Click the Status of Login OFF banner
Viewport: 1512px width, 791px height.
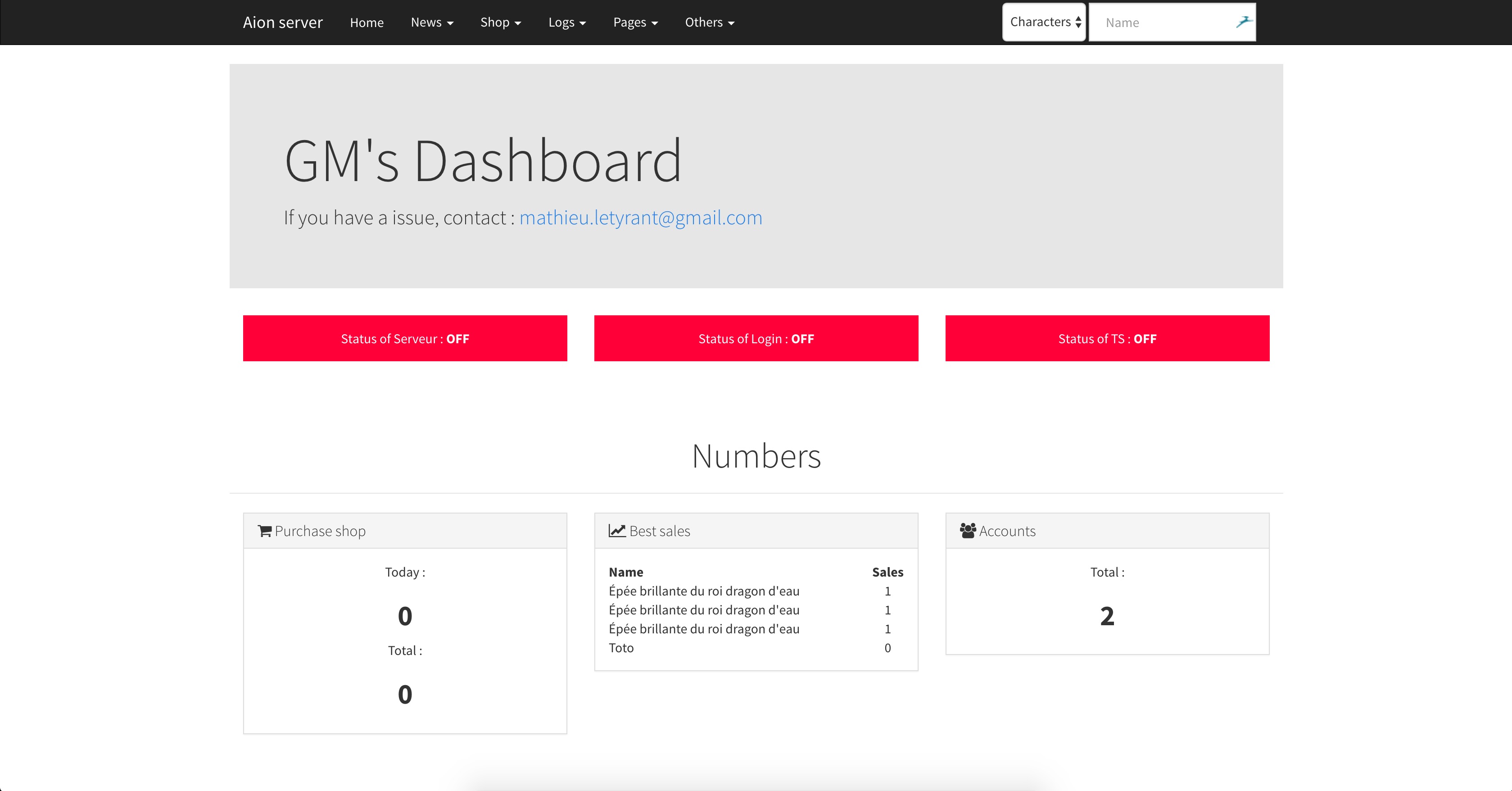(756, 338)
